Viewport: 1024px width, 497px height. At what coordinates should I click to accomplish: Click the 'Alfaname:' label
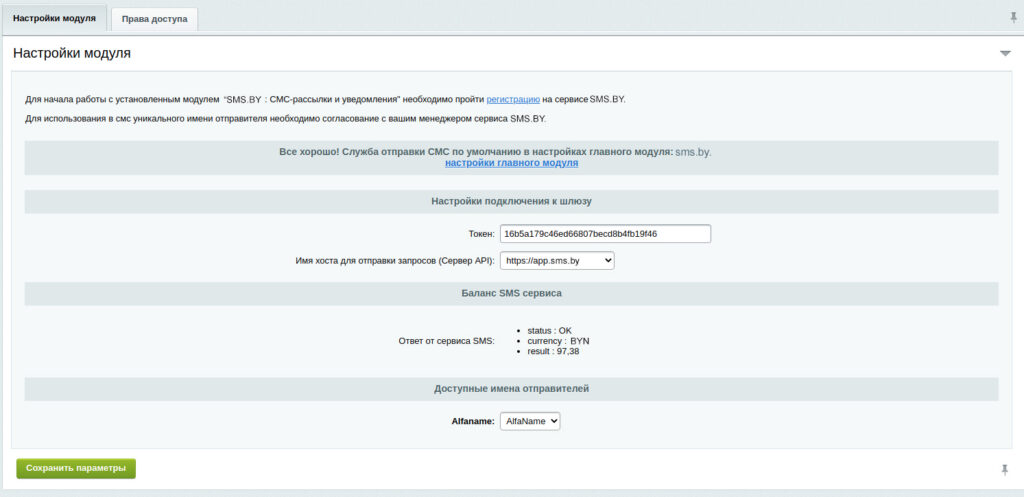[473, 421]
